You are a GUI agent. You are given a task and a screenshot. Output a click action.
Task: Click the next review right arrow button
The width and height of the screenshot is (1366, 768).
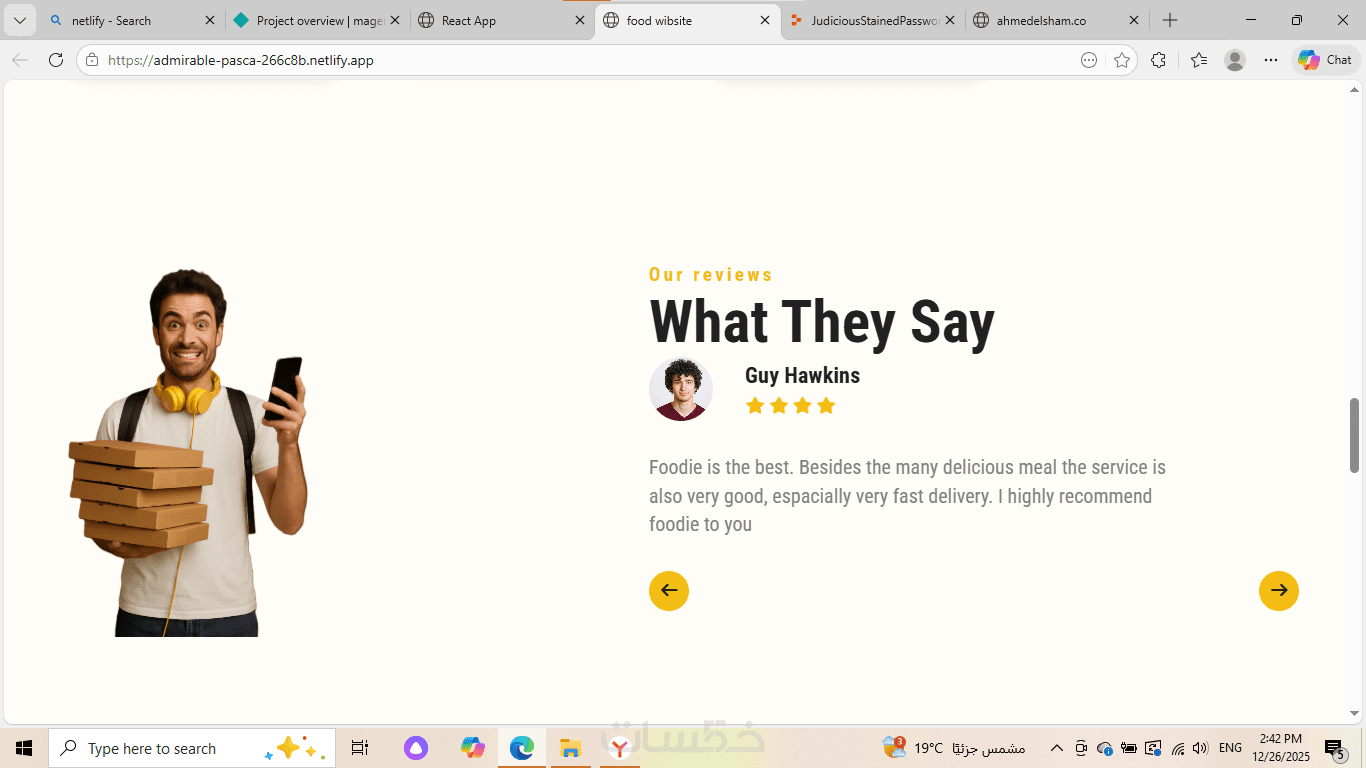point(1278,591)
